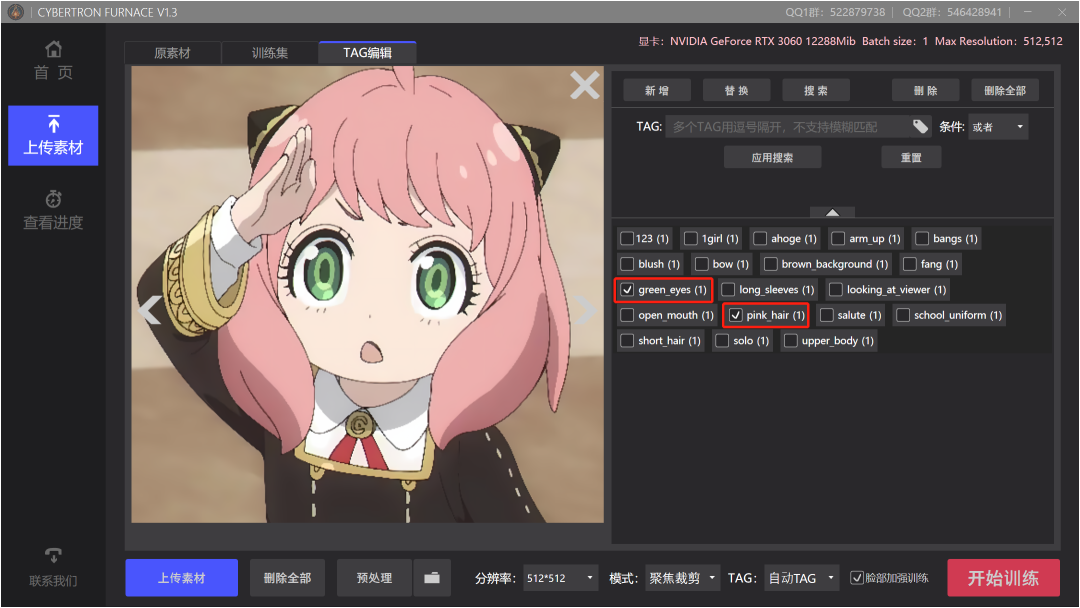Click the contact us phone icon
Image resolution: width=1080 pixels, height=608 pixels.
pyautogui.click(x=53, y=554)
